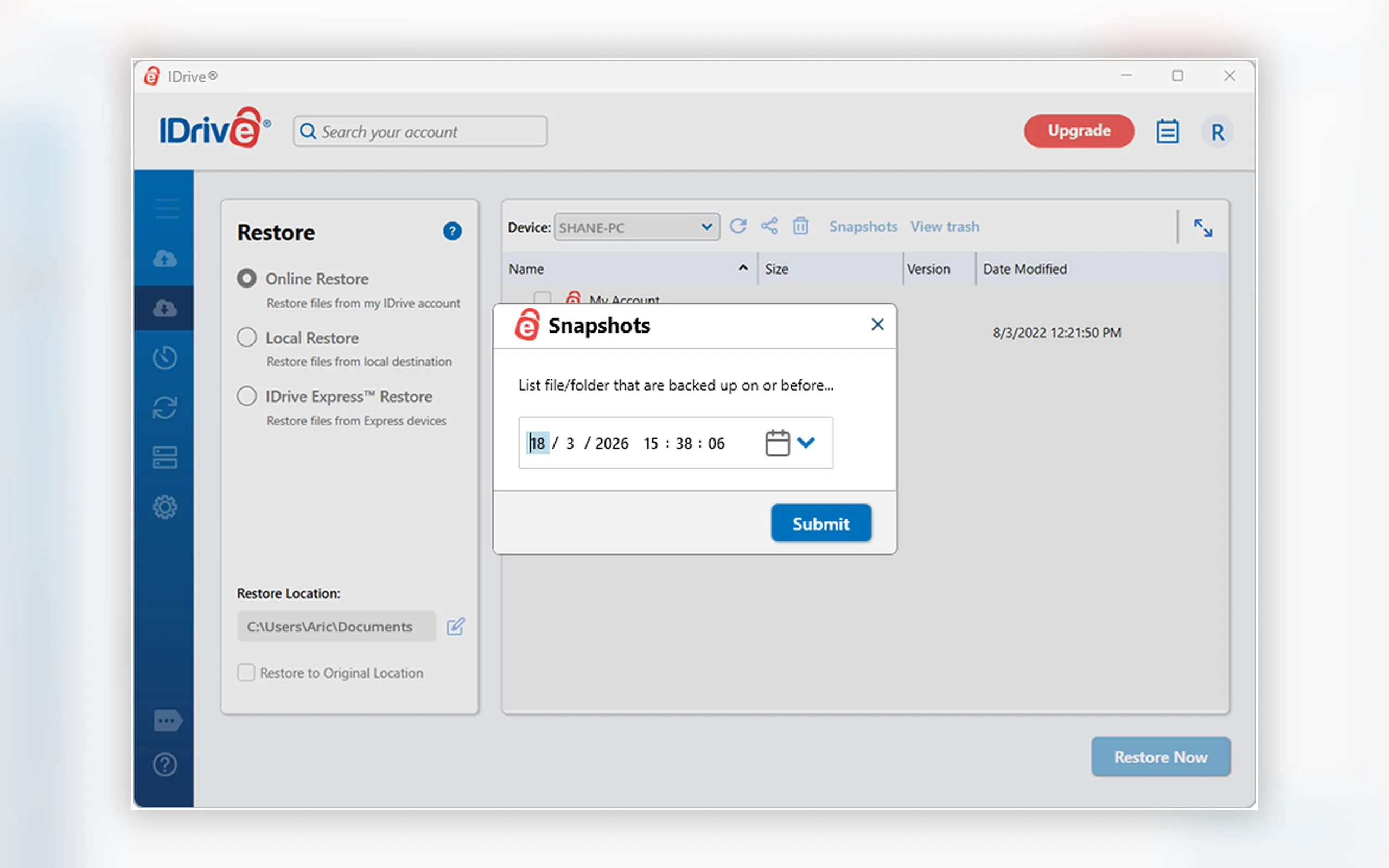Open the Help question-mark sidebar icon

click(165, 765)
